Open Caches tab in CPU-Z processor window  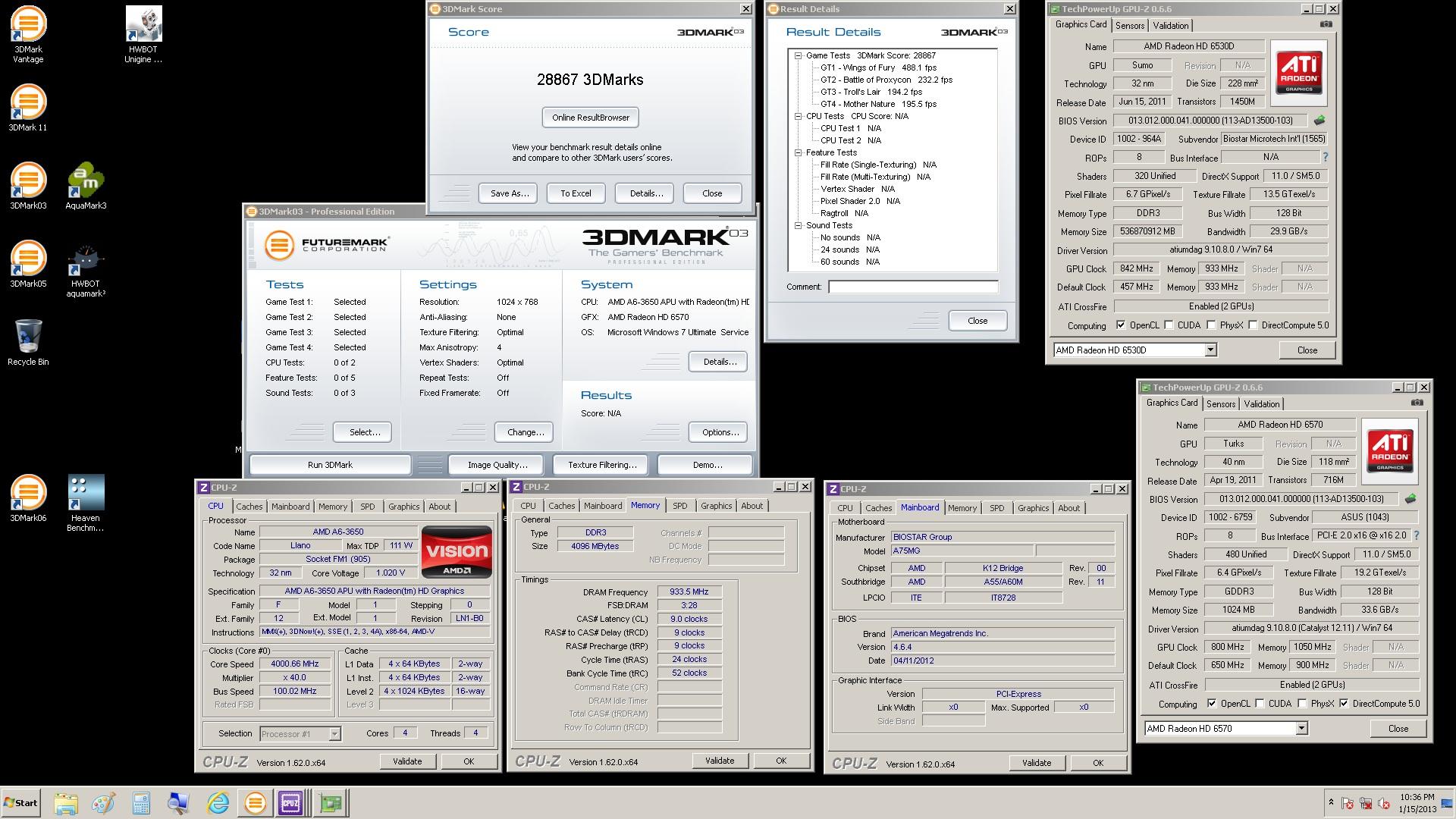249,507
